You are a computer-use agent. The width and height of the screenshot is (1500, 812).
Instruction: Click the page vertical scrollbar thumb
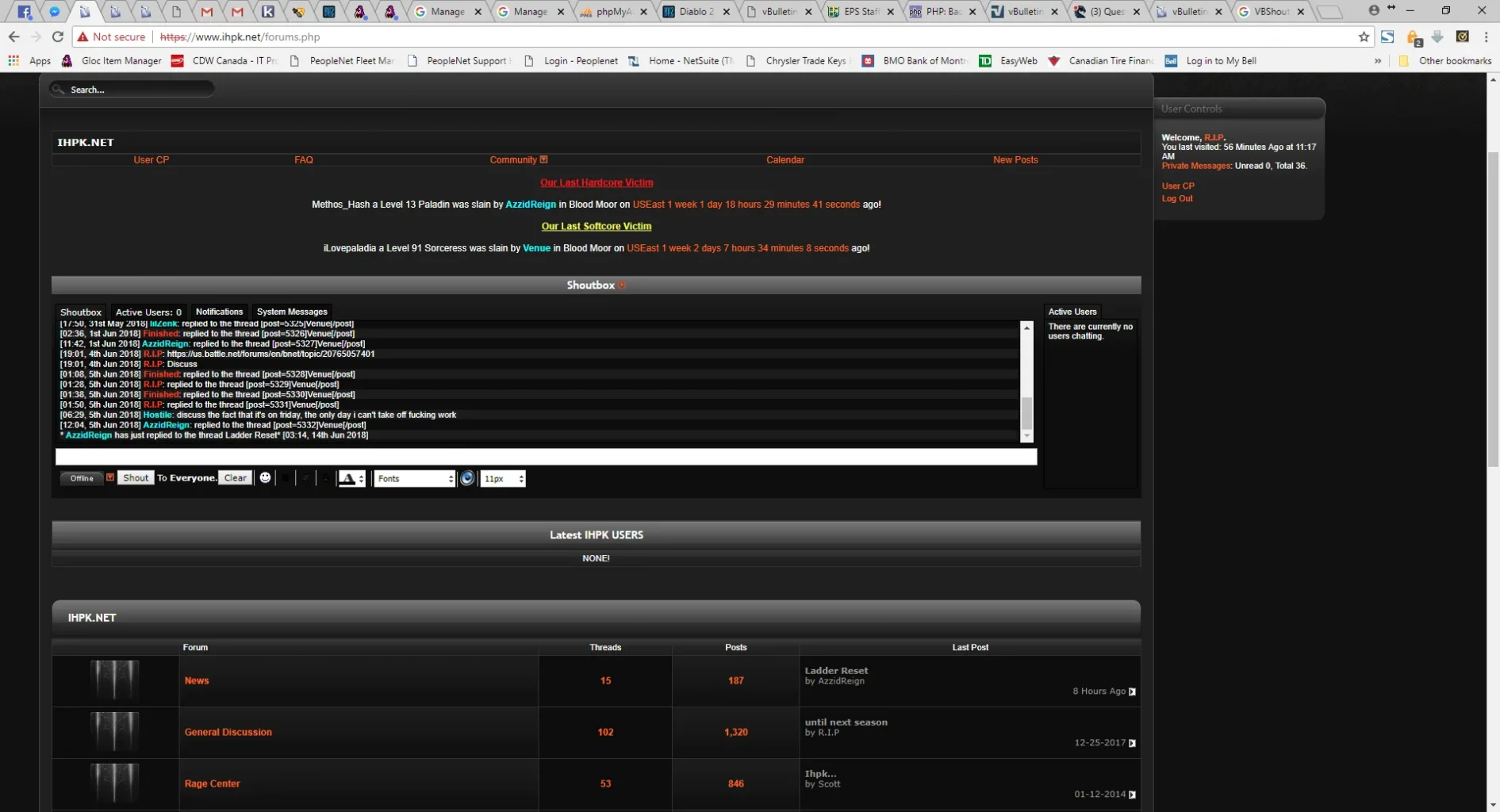point(1494,309)
